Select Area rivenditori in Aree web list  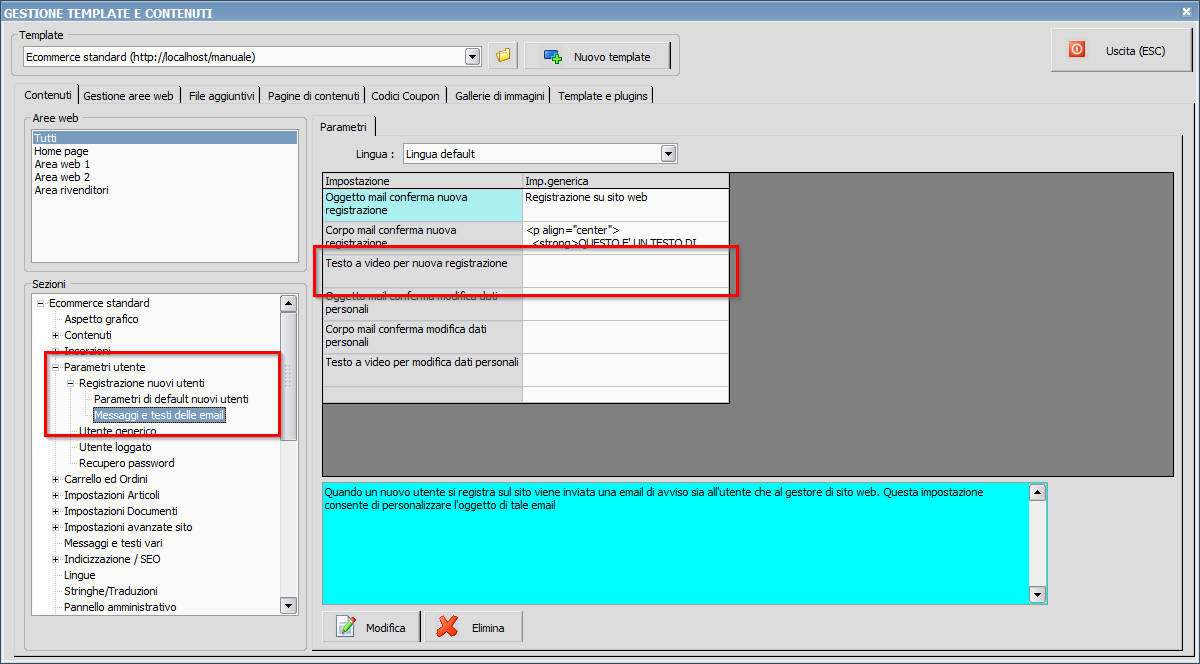tap(71, 190)
